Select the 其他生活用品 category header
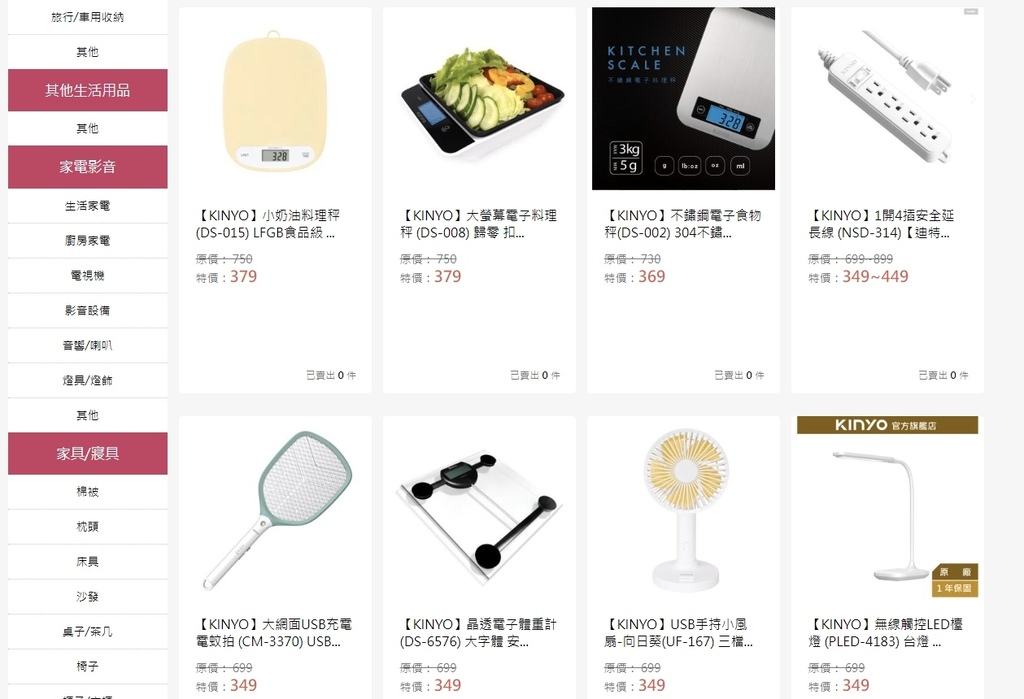The height and width of the screenshot is (699, 1024). pyautogui.click(x=88, y=90)
